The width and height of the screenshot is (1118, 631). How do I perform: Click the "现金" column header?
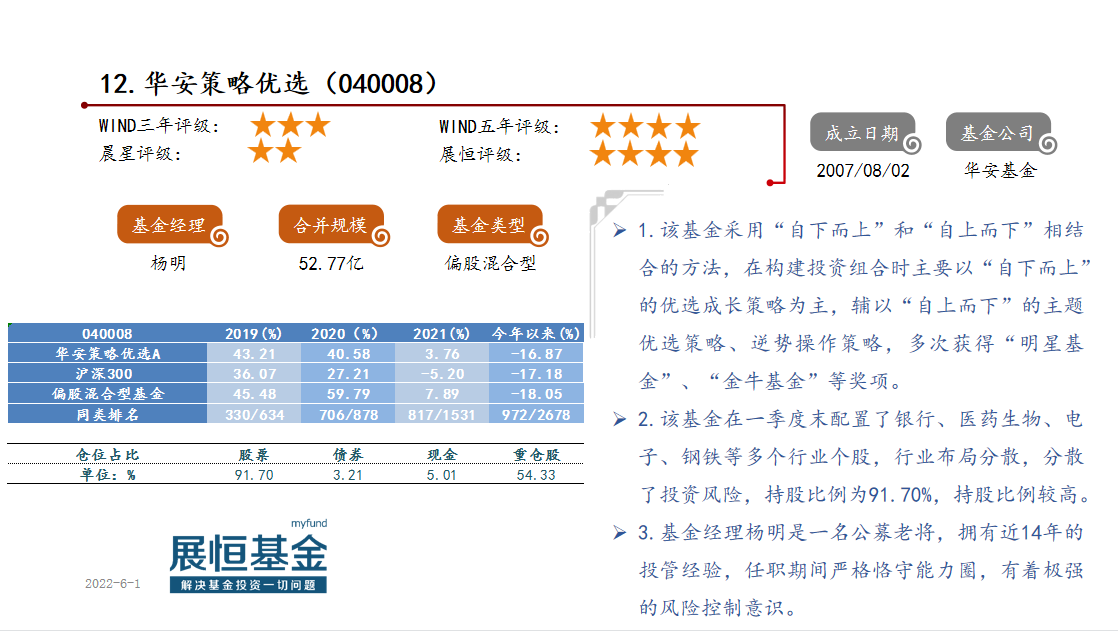(x=442, y=455)
